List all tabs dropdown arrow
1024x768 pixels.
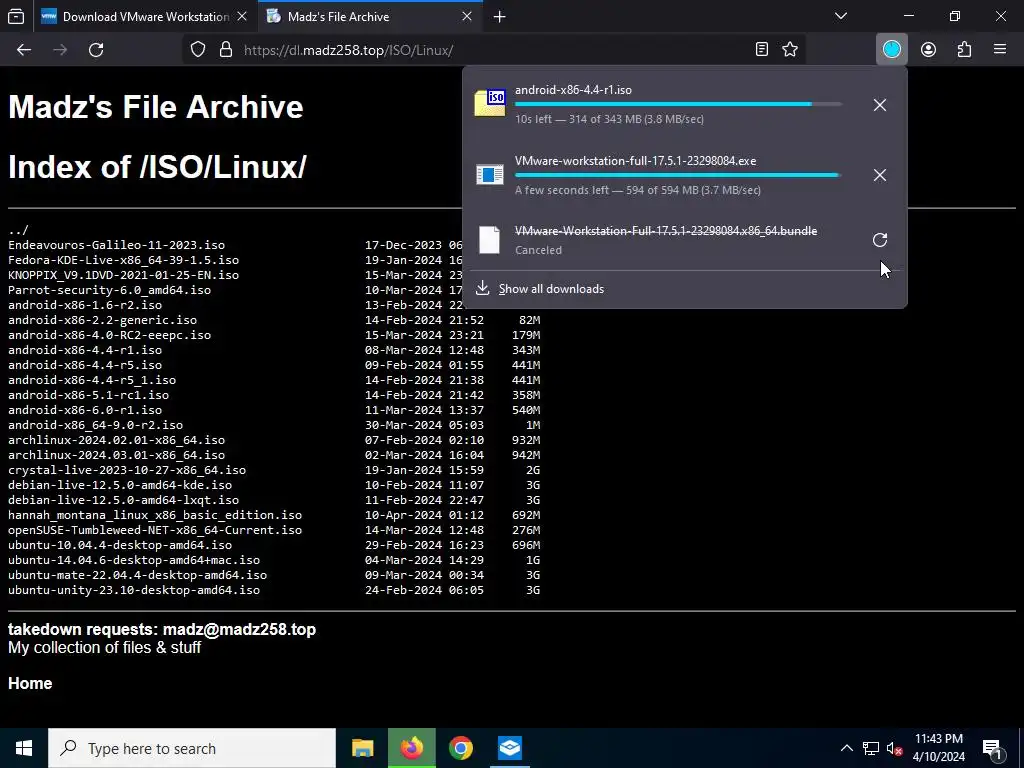tap(841, 16)
